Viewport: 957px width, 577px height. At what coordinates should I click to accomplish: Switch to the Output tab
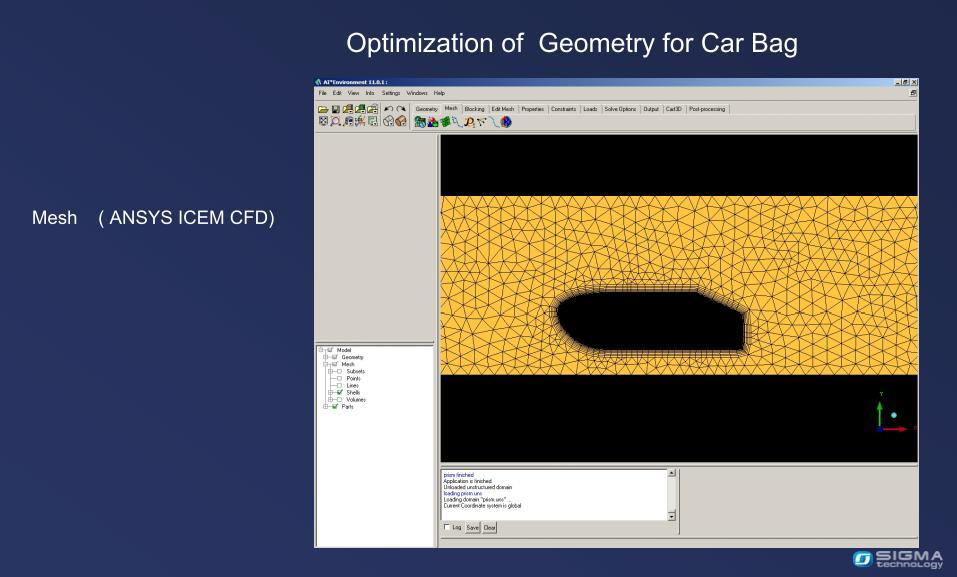[651, 109]
